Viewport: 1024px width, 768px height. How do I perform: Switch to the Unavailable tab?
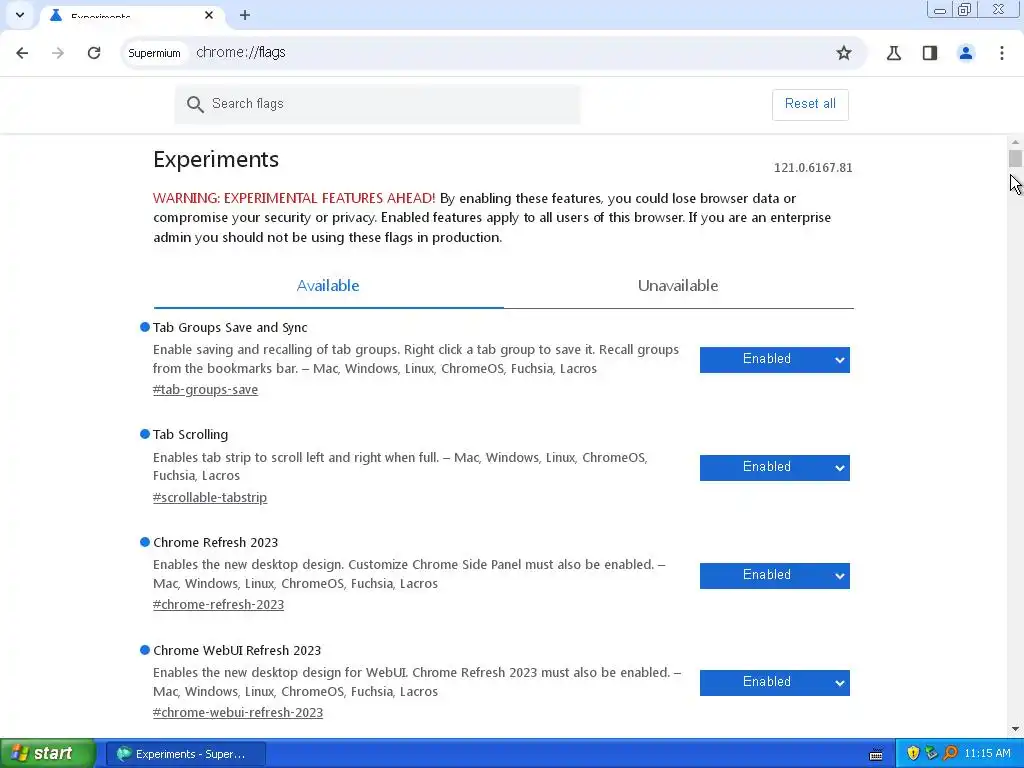click(x=678, y=286)
